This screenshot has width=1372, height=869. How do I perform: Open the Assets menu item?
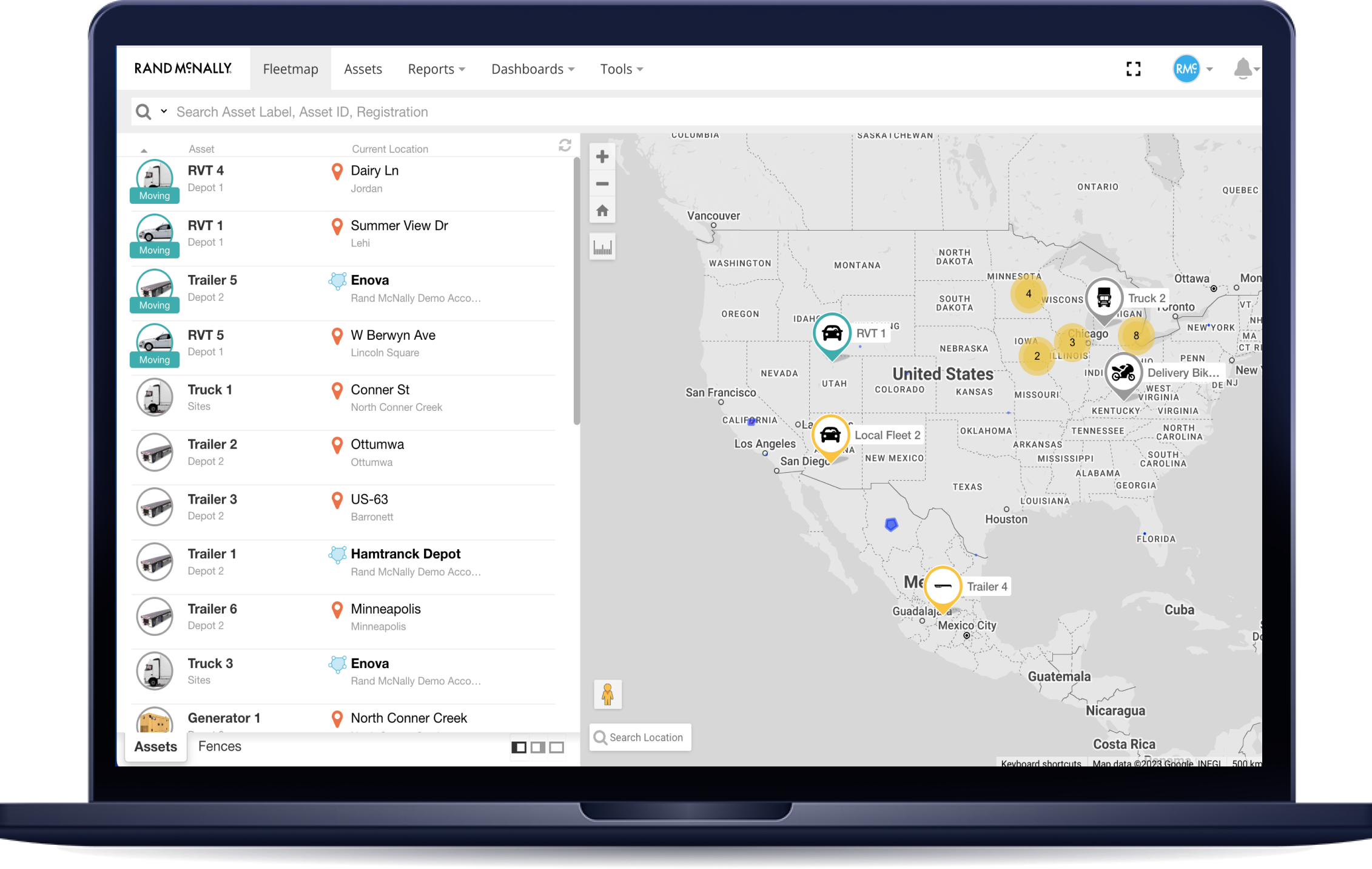363,69
